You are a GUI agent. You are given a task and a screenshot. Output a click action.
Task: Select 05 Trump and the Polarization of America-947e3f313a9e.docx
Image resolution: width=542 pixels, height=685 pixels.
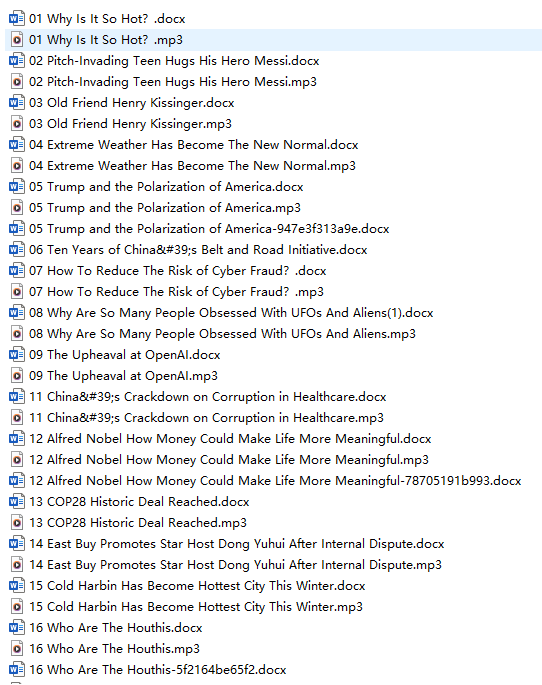tap(209, 228)
